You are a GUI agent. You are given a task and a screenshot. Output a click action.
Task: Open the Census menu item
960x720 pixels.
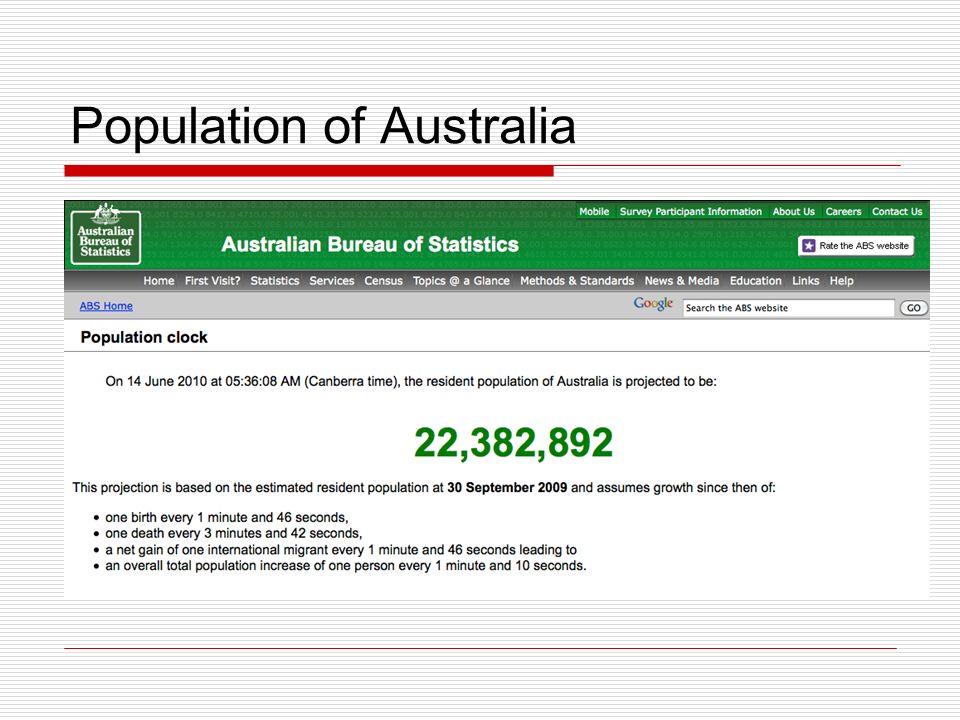tap(383, 280)
